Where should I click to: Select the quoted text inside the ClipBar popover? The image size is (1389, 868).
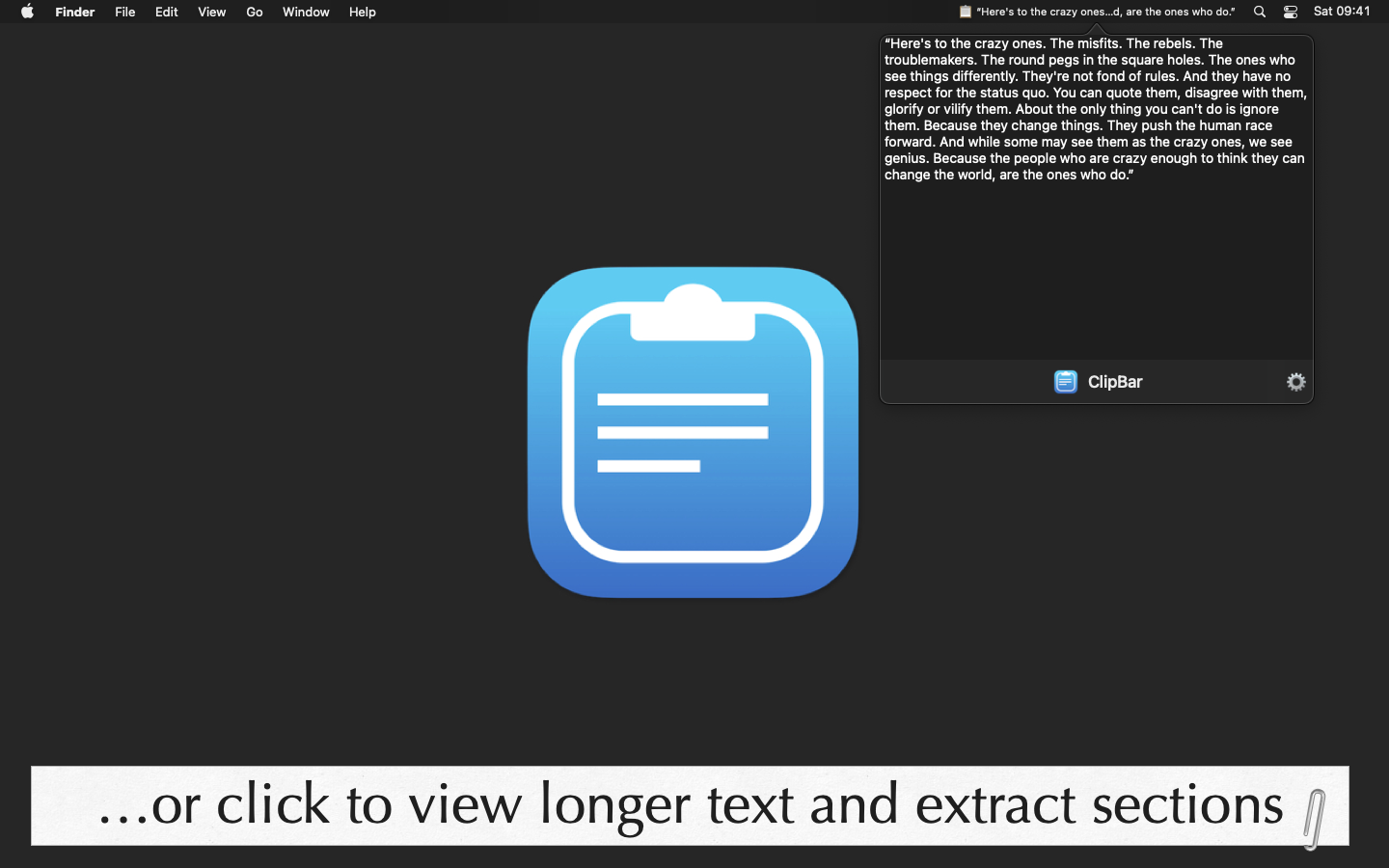click(x=1095, y=109)
